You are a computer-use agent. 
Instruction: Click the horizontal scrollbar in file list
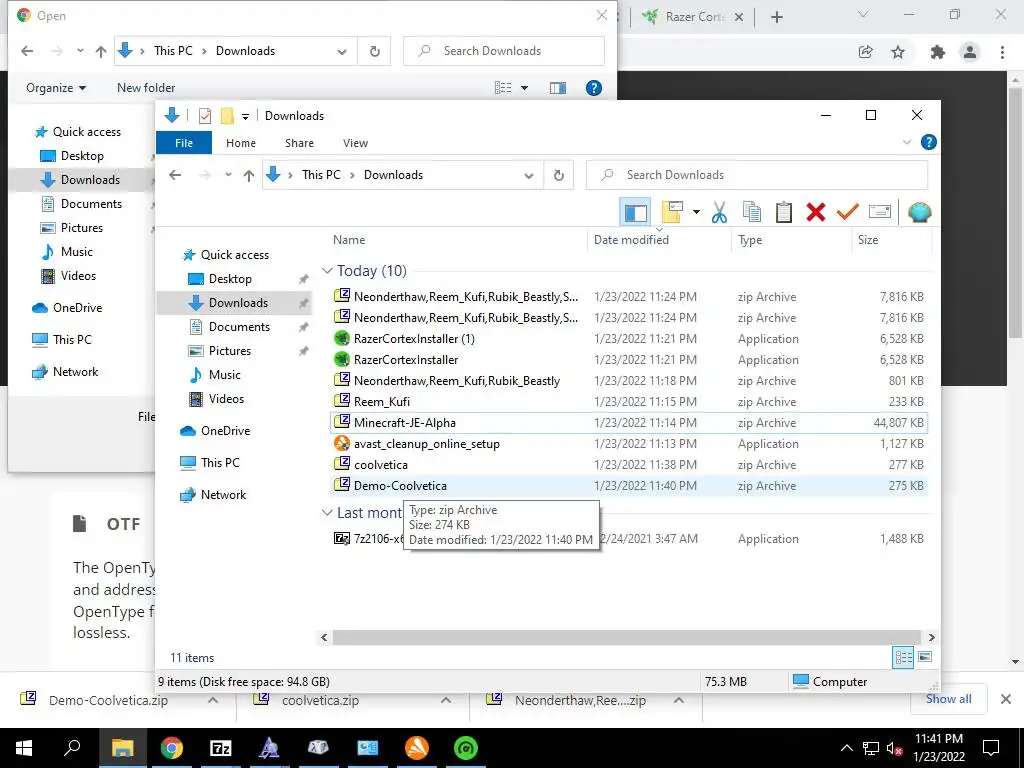point(627,637)
